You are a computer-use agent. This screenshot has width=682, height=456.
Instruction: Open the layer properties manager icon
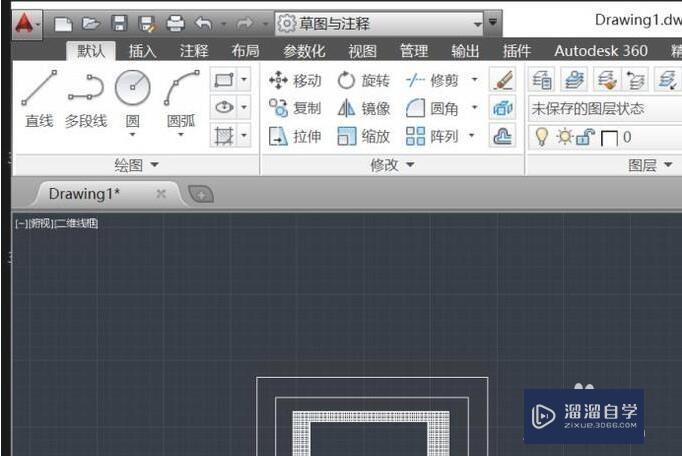(x=542, y=80)
